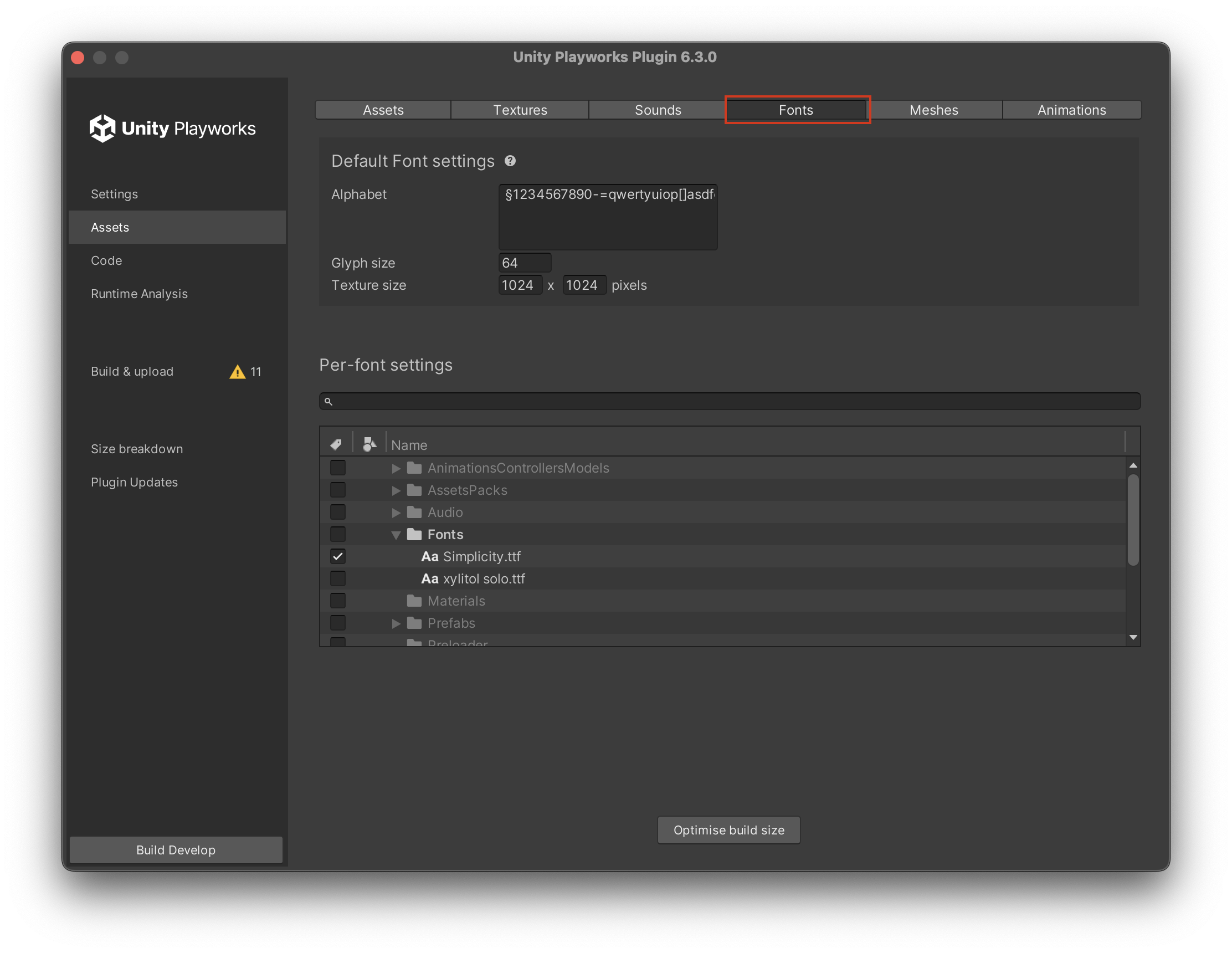Image resolution: width=1232 pixels, height=953 pixels.
Task: Click the font override column header icon
Action: [x=369, y=444]
